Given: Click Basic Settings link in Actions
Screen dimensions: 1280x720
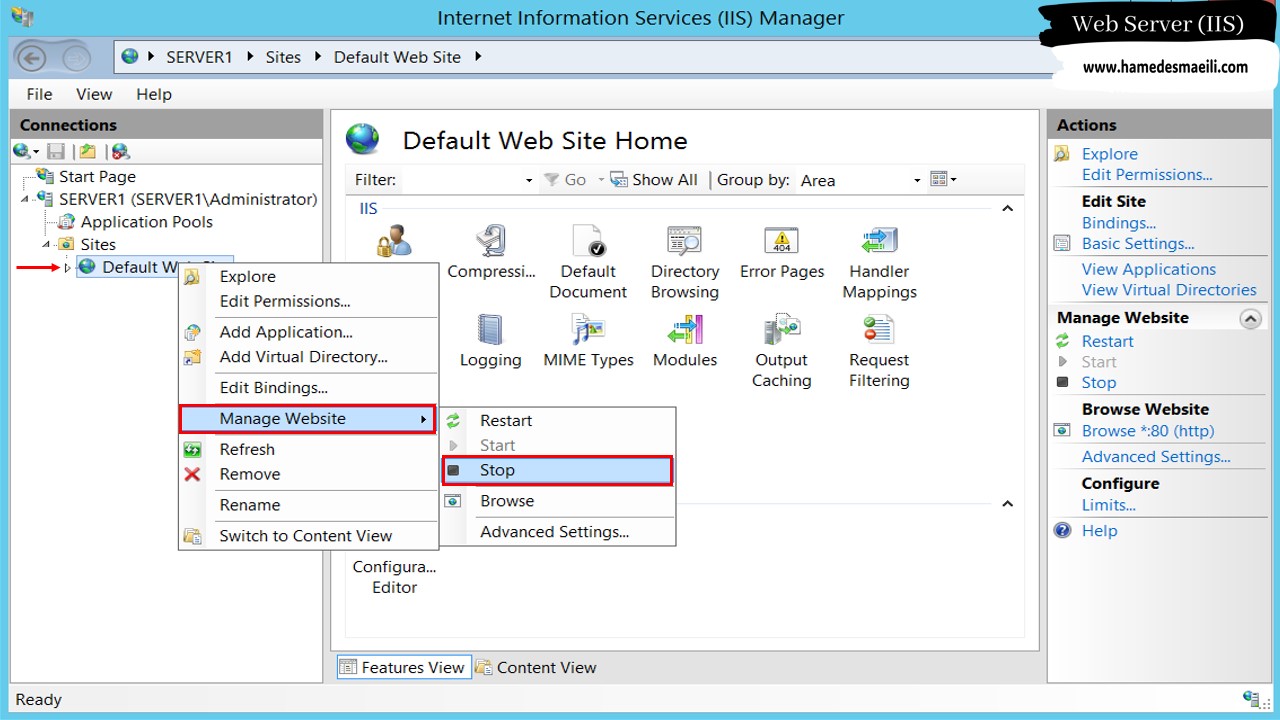Looking at the screenshot, I should point(1138,244).
